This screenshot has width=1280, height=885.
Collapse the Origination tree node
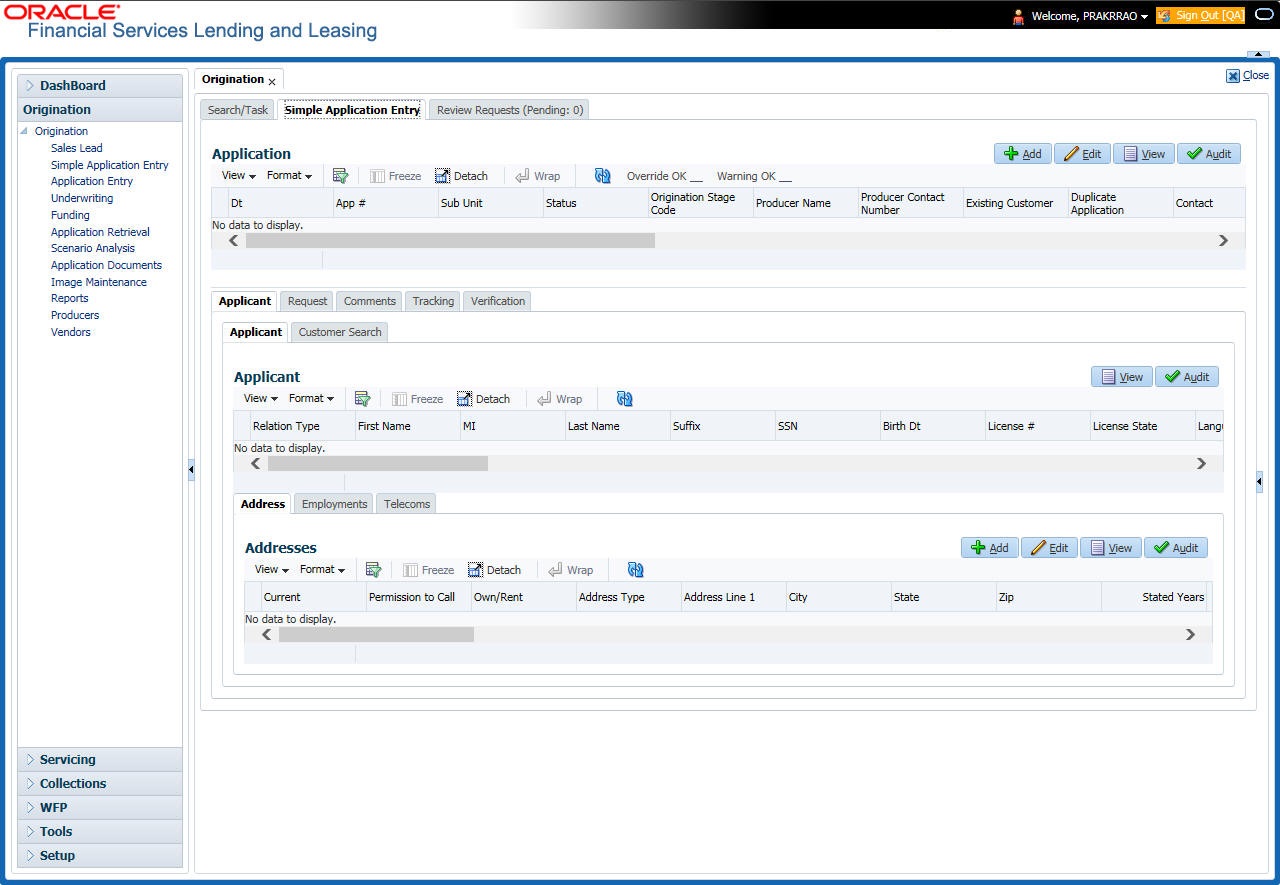(x=25, y=131)
